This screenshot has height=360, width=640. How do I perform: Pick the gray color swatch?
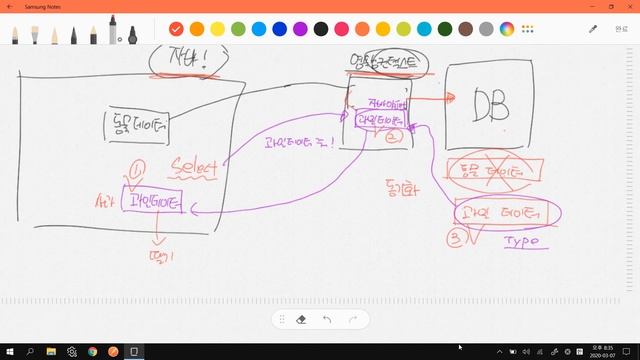point(486,29)
